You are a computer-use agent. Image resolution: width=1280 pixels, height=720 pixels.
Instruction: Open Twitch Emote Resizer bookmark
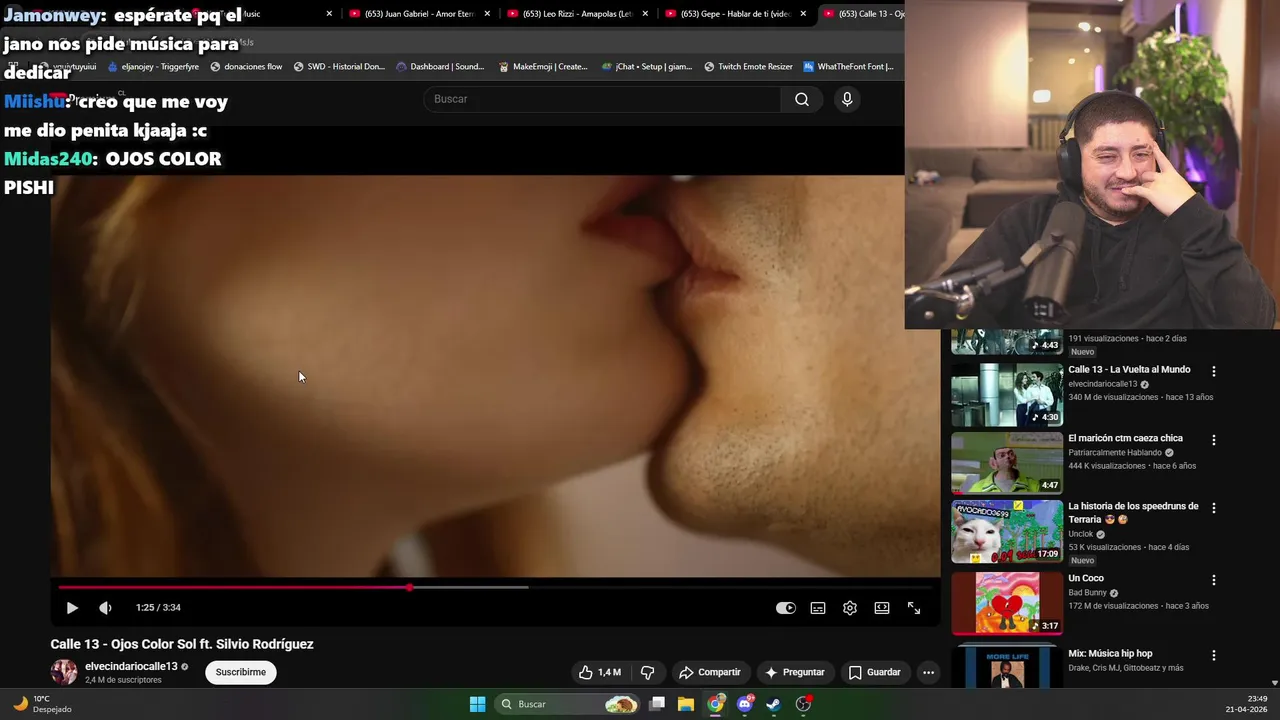point(748,67)
